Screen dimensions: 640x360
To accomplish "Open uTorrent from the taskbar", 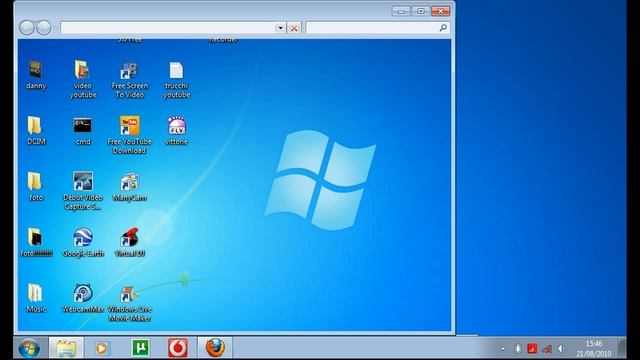I will pyautogui.click(x=140, y=348).
